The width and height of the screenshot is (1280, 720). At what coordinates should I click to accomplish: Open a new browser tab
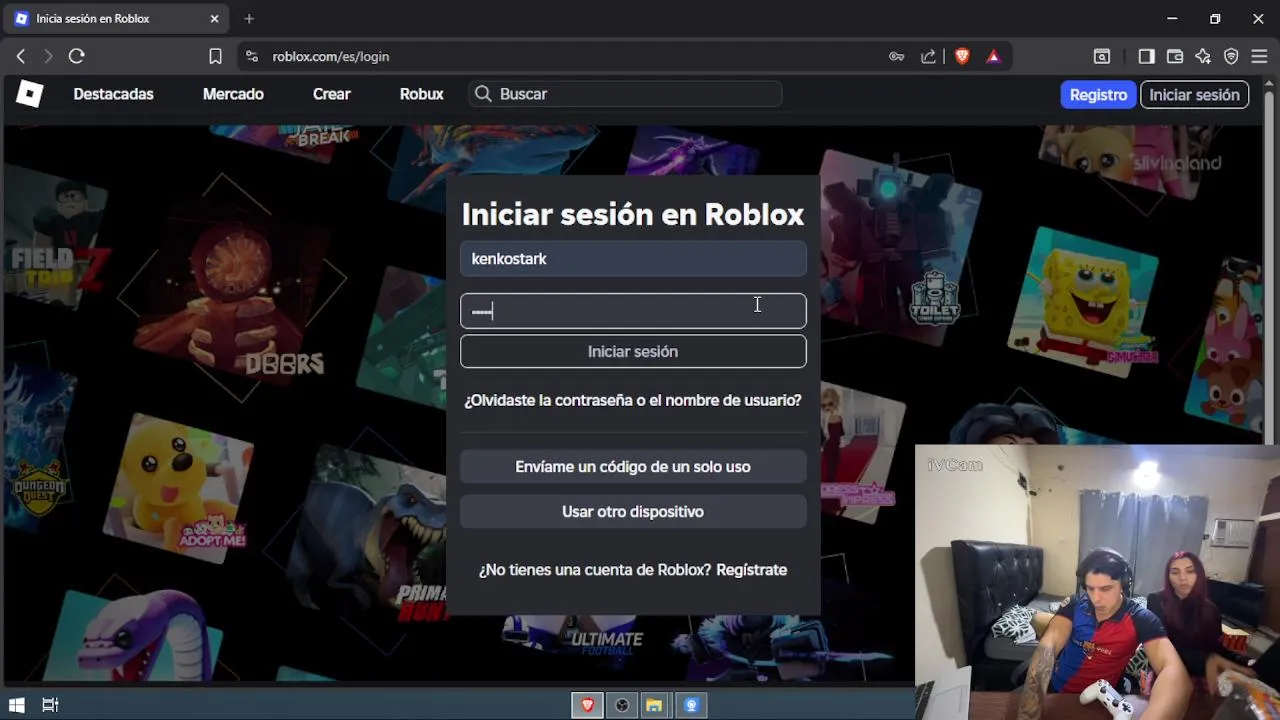(249, 18)
